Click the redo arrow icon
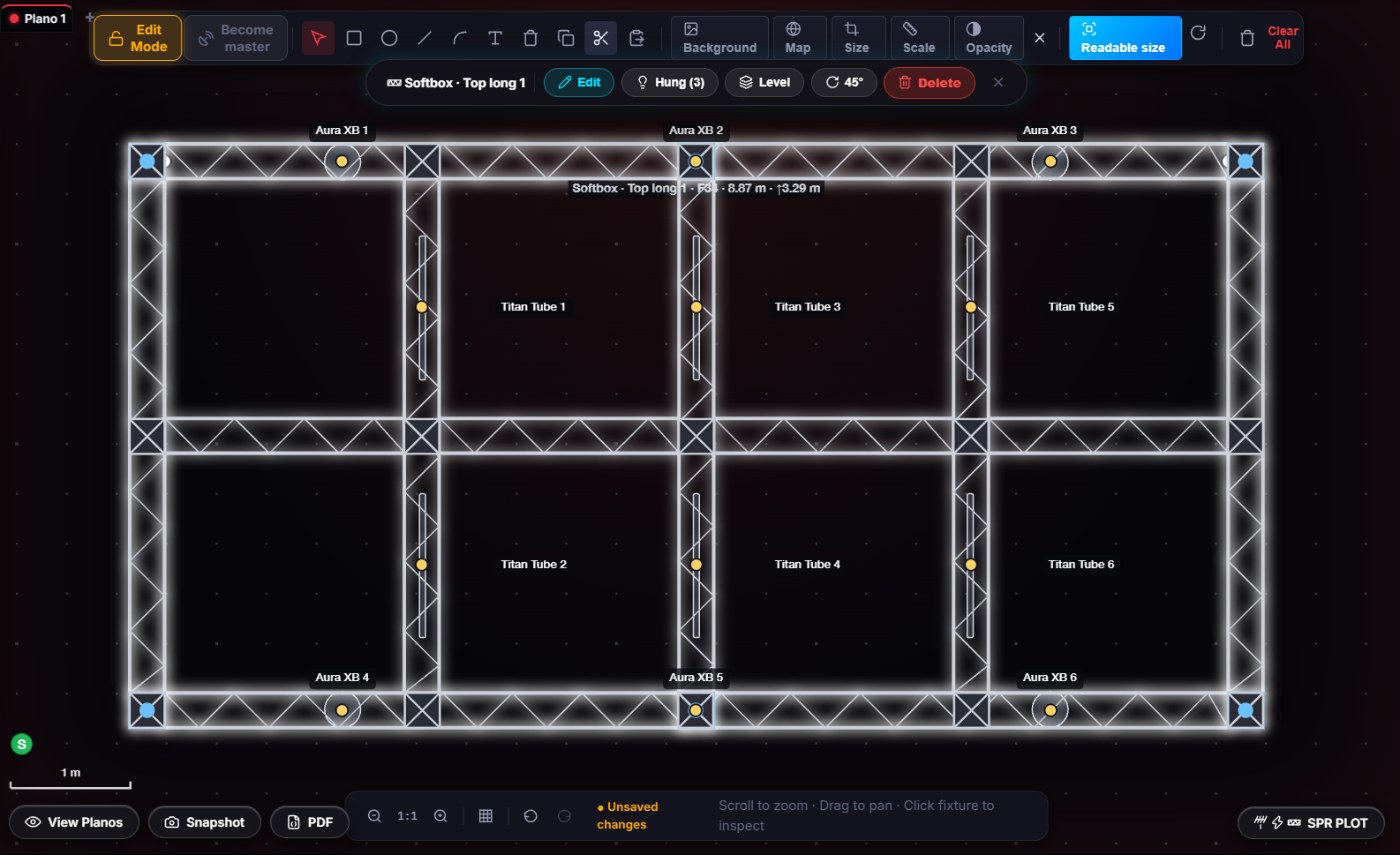Viewport: 1400px width, 855px height. [x=564, y=816]
